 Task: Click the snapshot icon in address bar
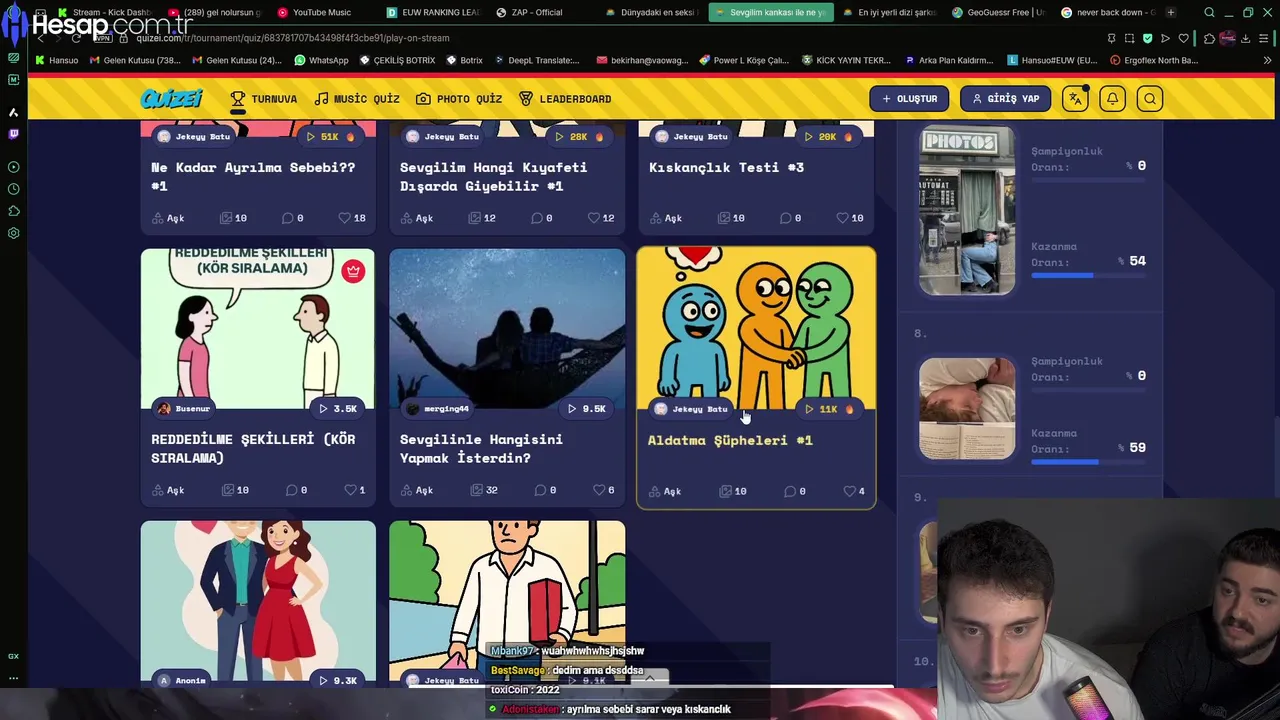1129,38
